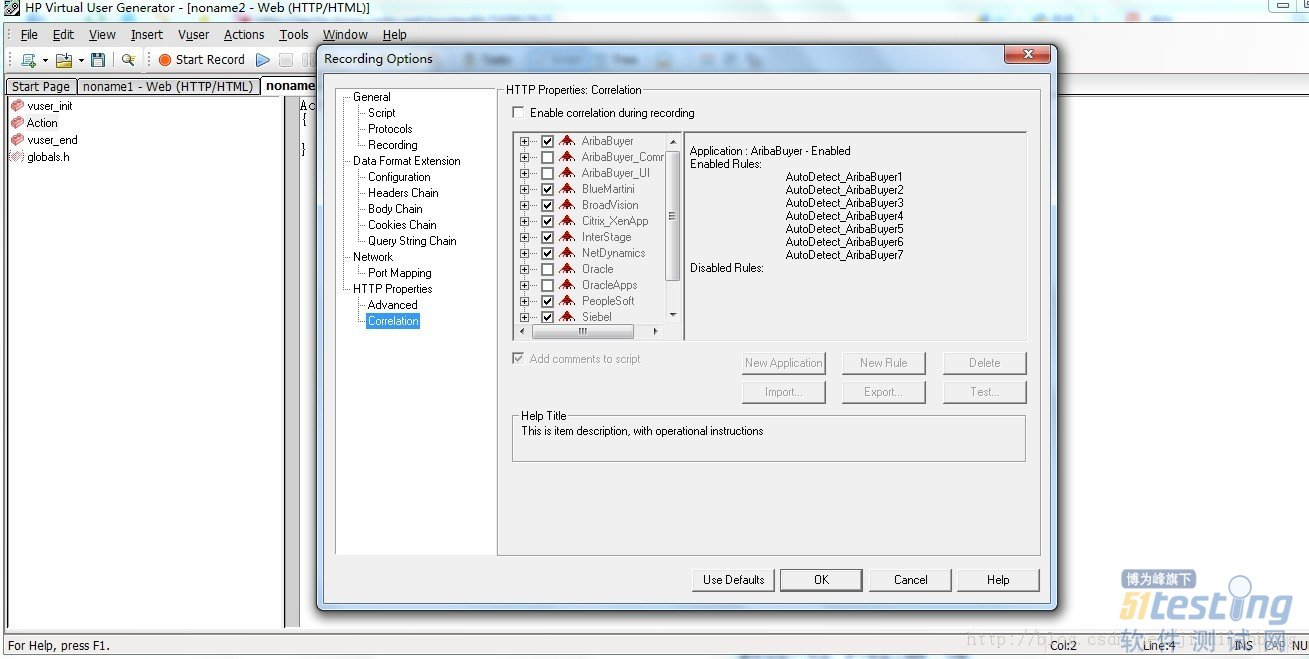The width and height of the screenshot is (1309, 659).
Task: Click the Action brick icon
Action: click(x=17, y=122)
